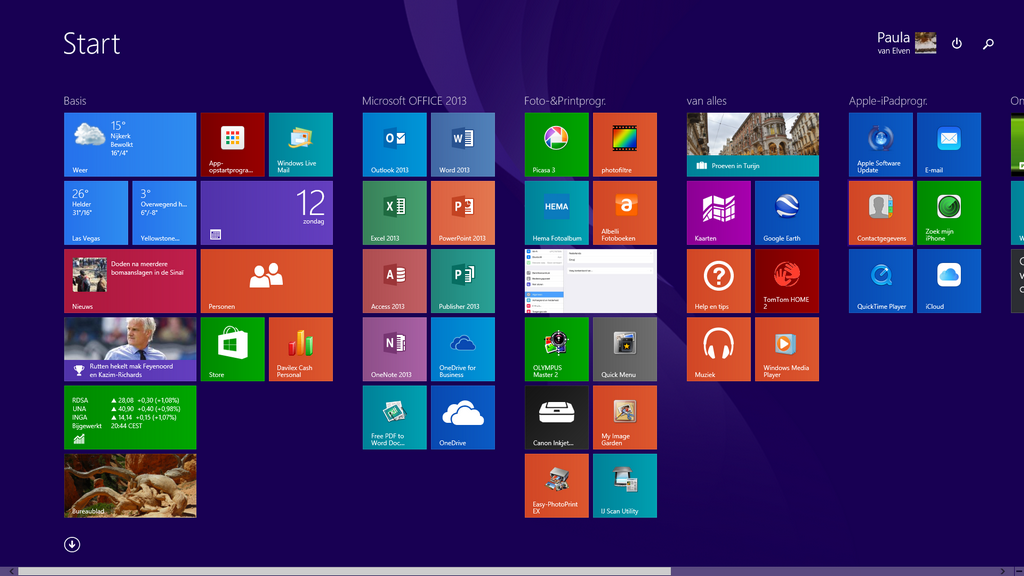The width and height of the screenshot is (1024, 576).
Task: Click the power button
Action: pos(957,43)
